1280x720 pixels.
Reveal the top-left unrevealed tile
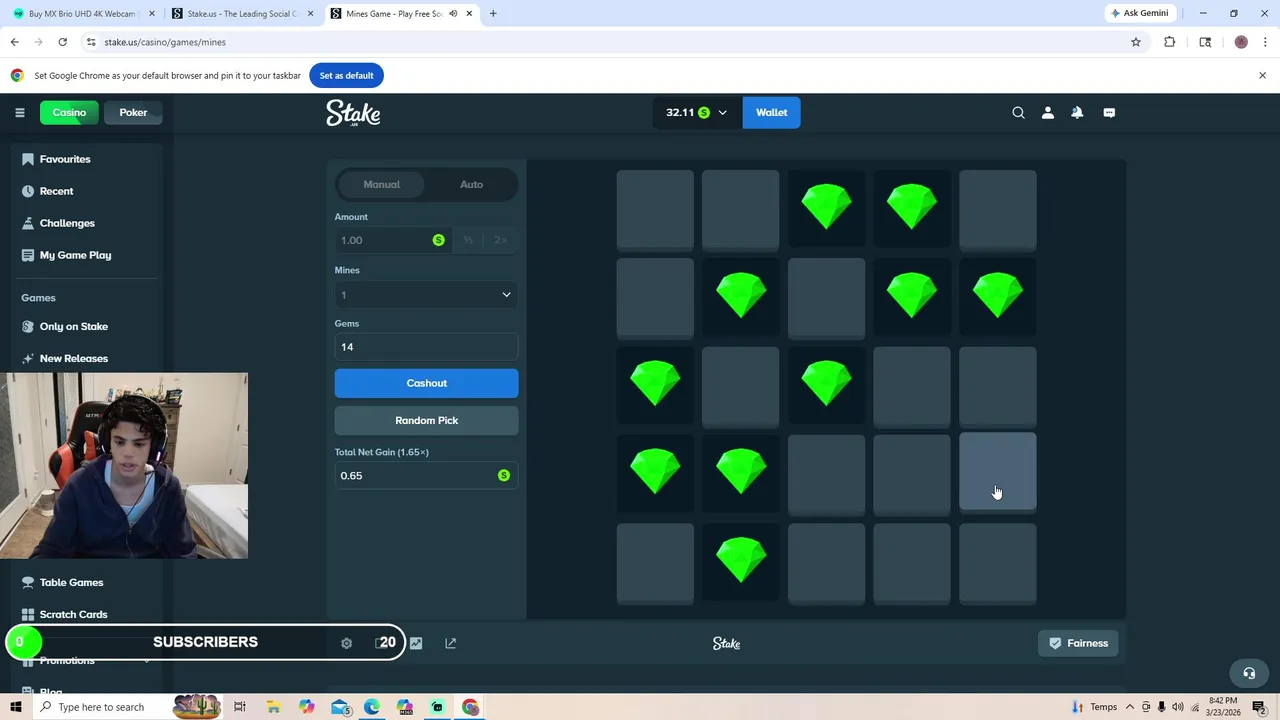pos(655,208)
